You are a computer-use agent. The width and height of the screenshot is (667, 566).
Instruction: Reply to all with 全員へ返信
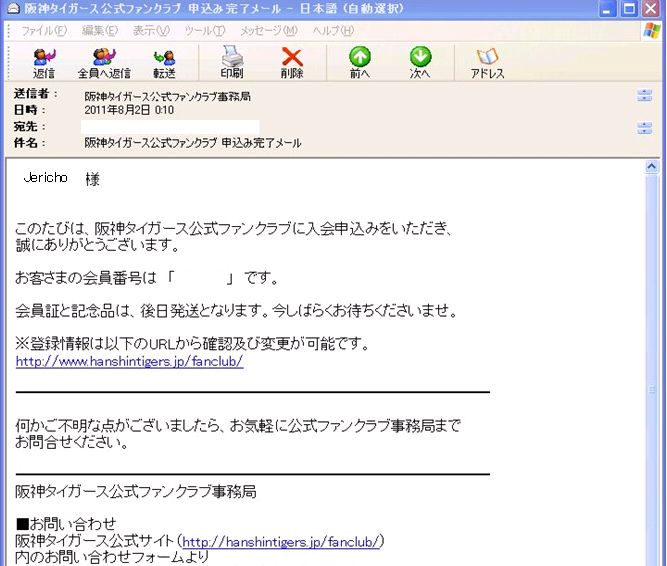[104, 63]
